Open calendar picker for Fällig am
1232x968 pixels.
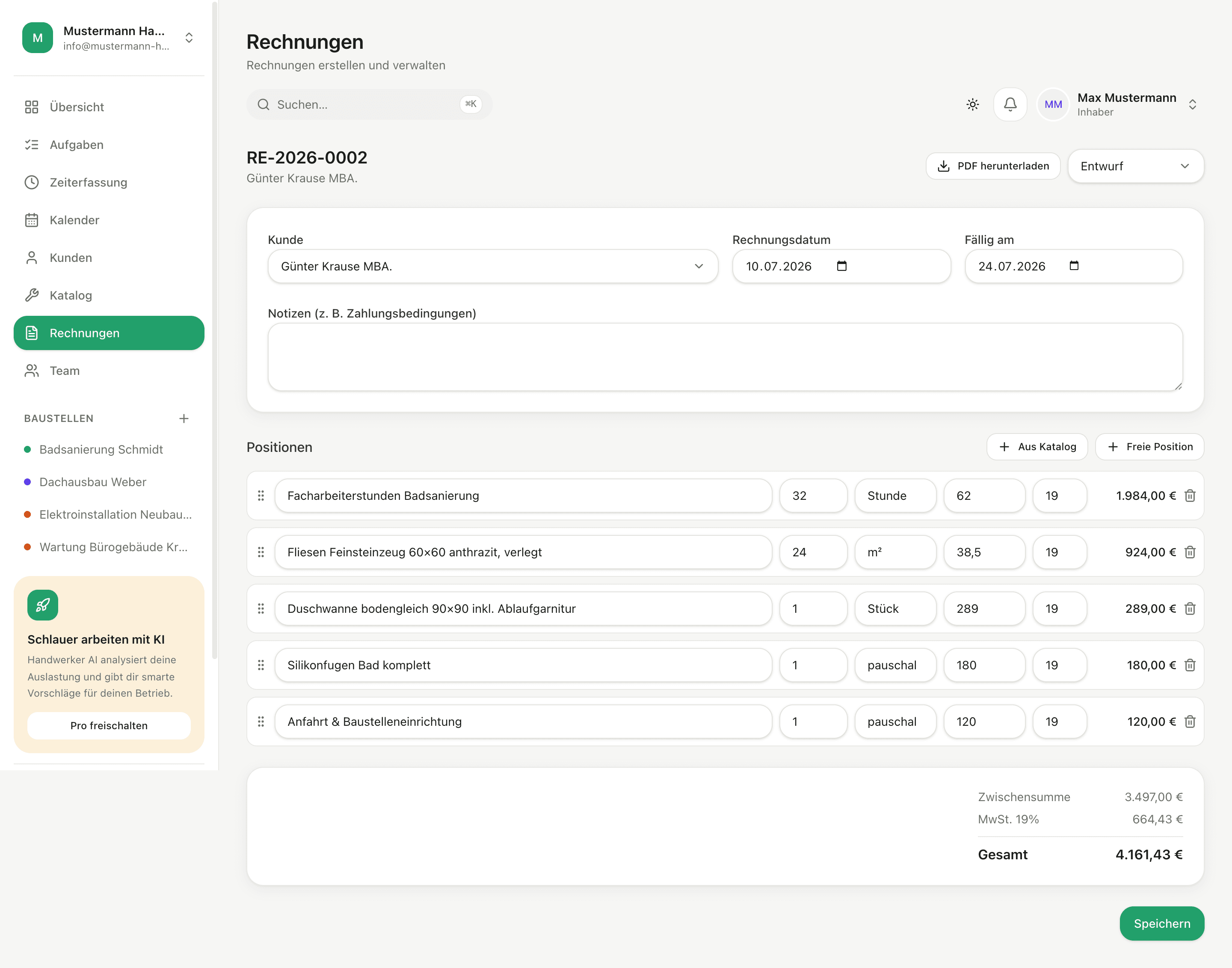point(1074,266)
